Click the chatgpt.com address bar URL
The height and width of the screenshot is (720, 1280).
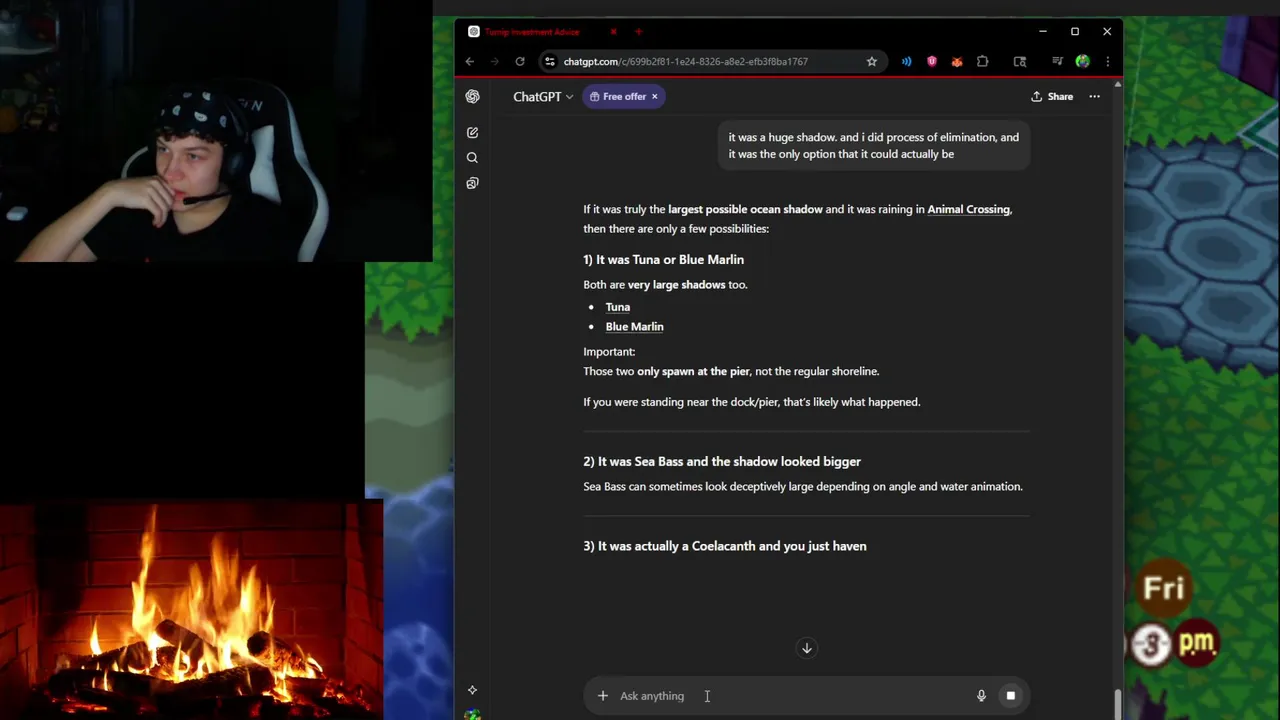click(686, 61)
